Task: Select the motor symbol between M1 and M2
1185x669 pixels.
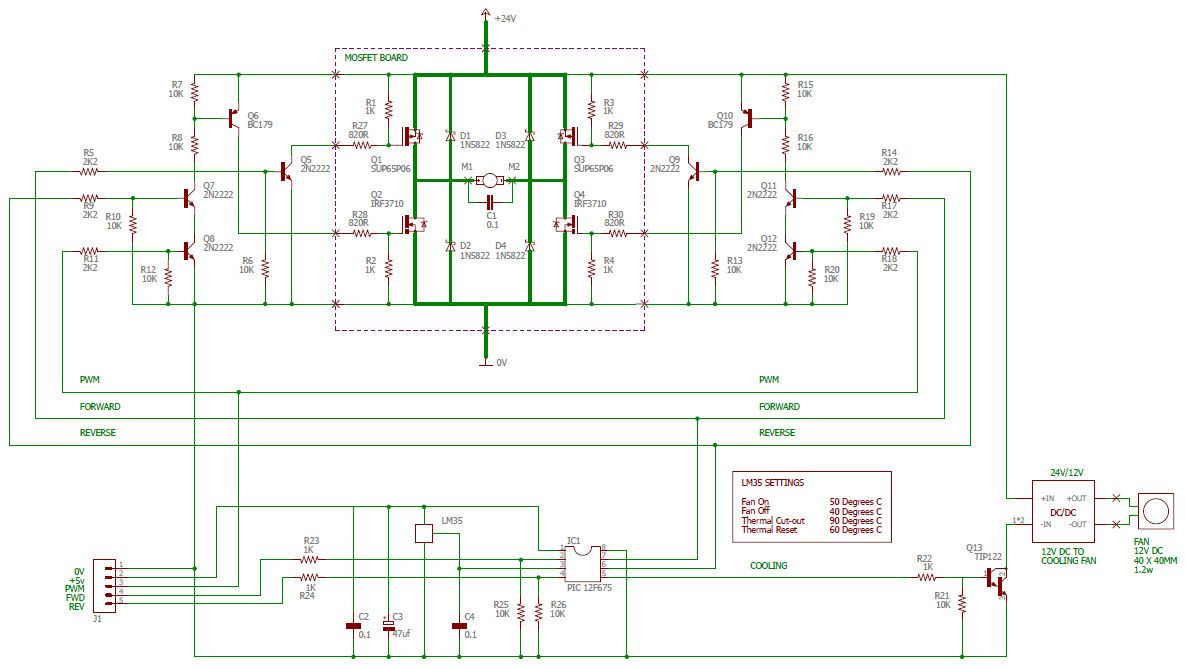Action: [490, 180]
